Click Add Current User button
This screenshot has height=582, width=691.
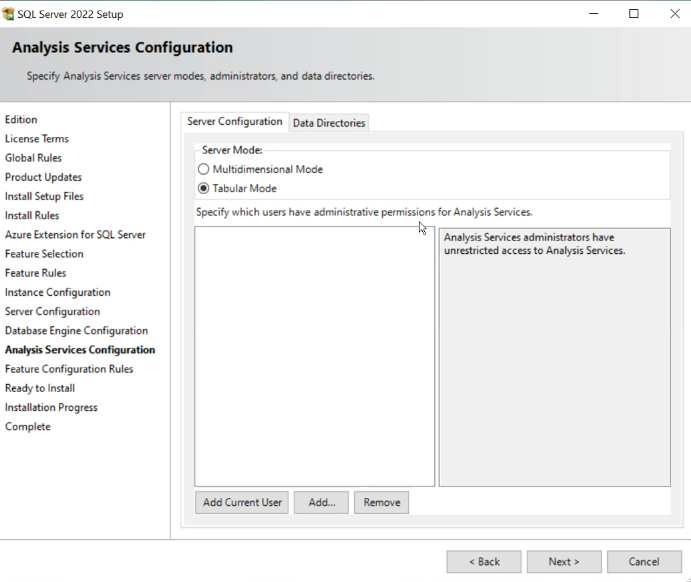coord(242,503)
